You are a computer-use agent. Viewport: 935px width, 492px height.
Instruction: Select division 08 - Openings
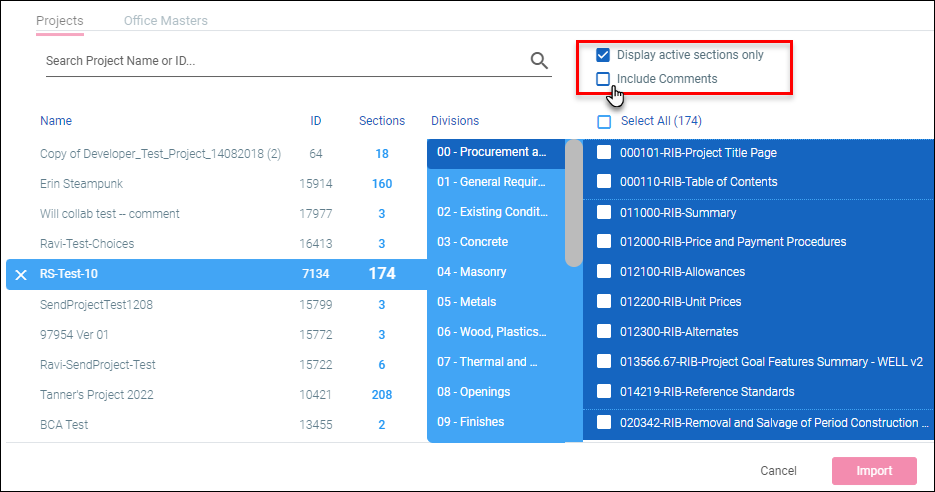point(496,392)
